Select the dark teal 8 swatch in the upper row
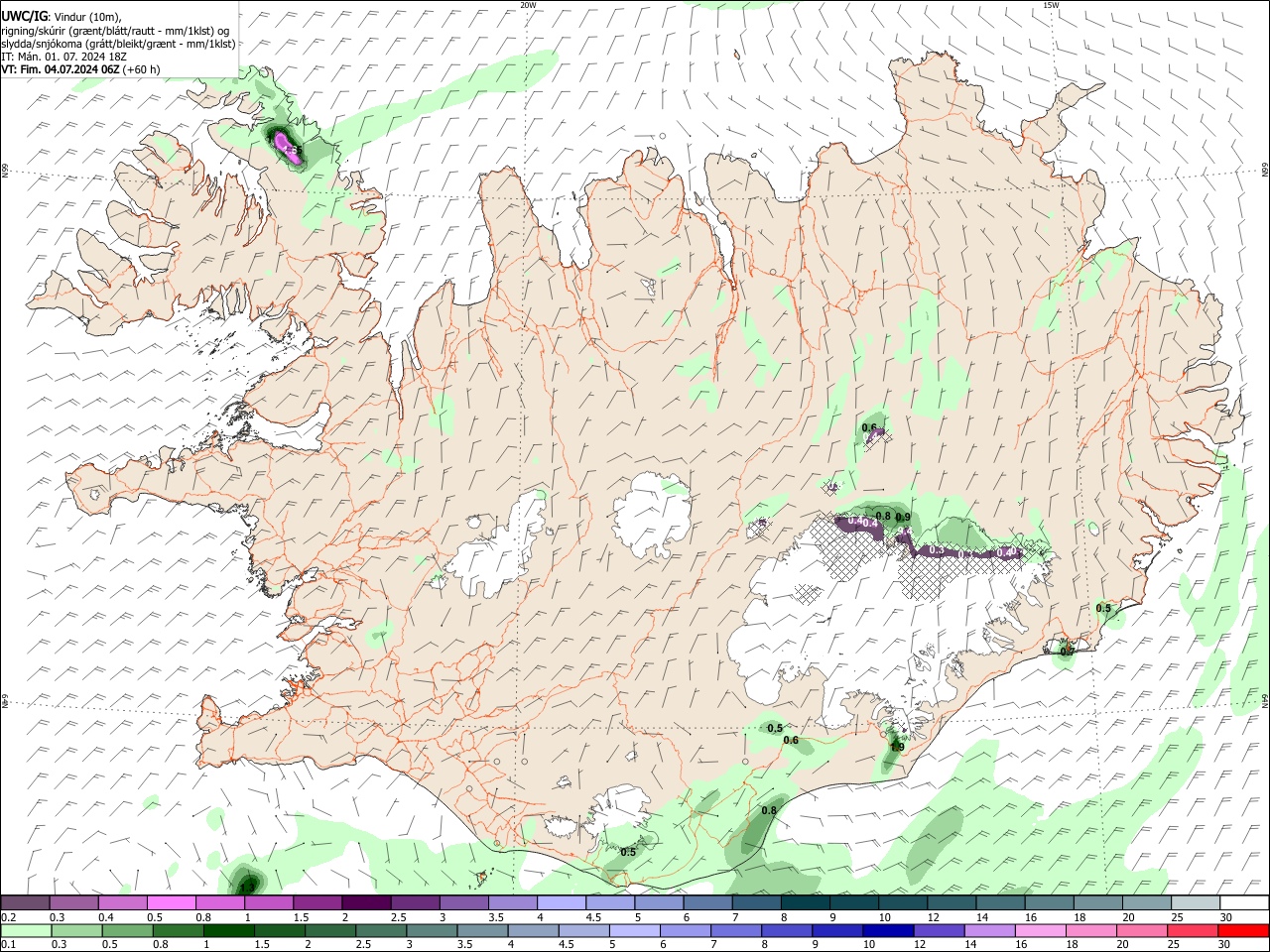 [x=805, y=903]
